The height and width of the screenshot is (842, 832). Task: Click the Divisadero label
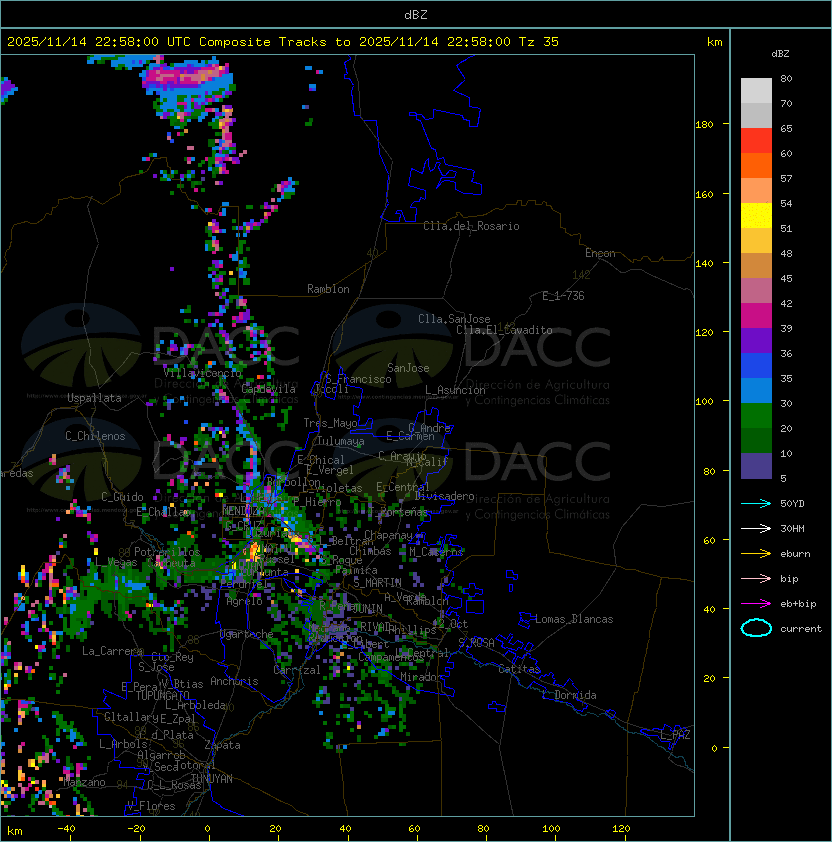445,496
